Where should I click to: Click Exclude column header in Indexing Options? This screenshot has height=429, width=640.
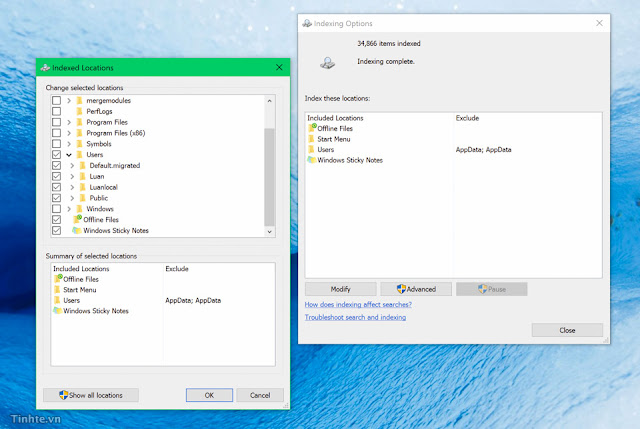[467, 118]
